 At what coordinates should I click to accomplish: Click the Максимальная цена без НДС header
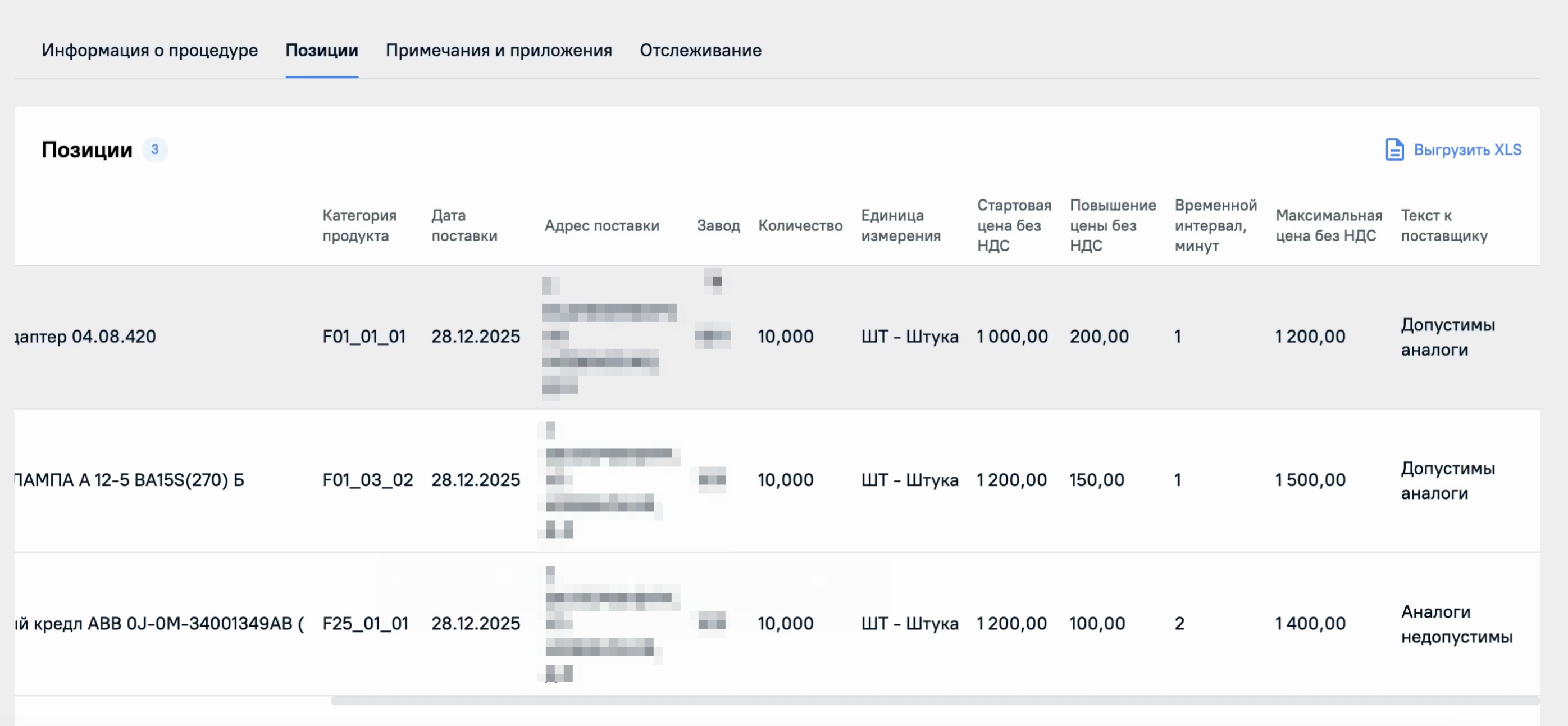point(1328,225)
